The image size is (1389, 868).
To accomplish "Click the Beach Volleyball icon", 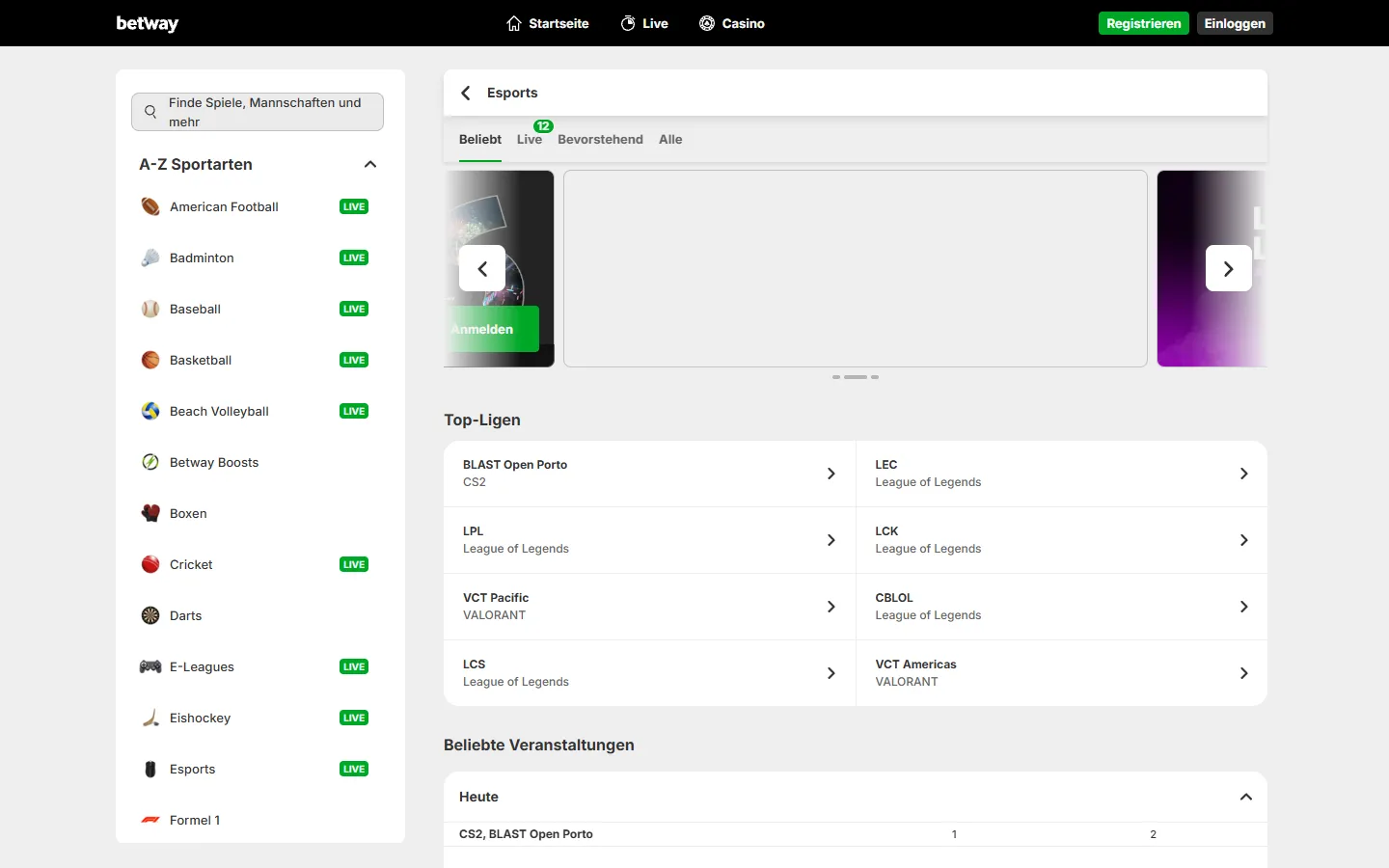I will 150,411.
